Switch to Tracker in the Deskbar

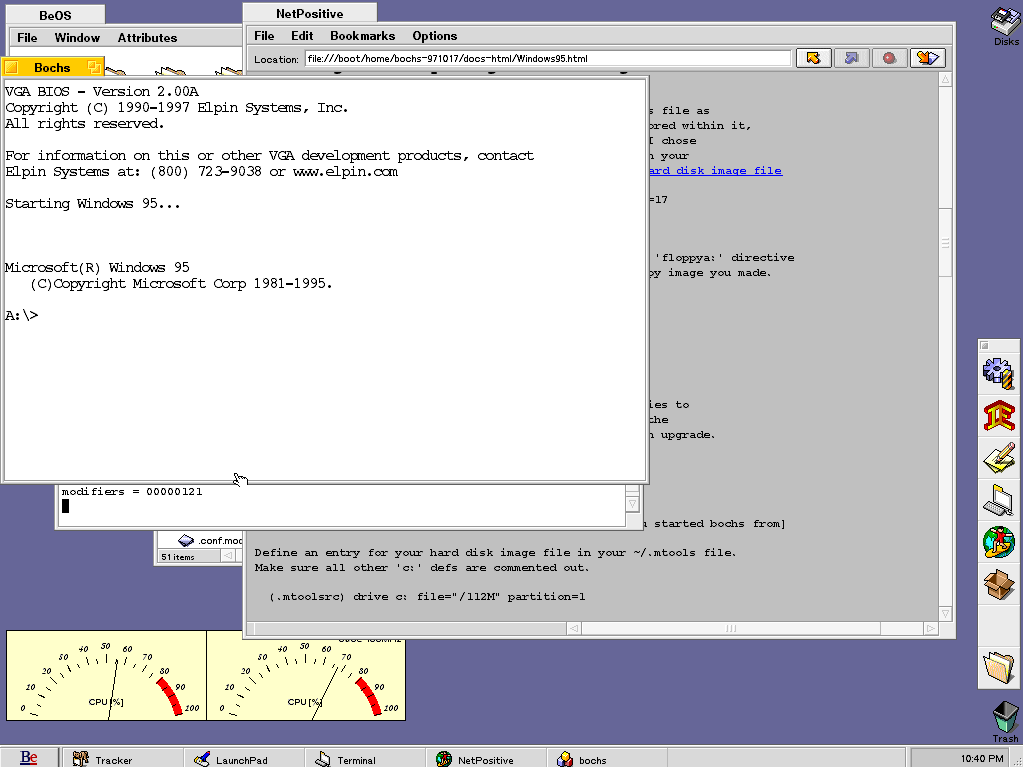click(122, 760)
